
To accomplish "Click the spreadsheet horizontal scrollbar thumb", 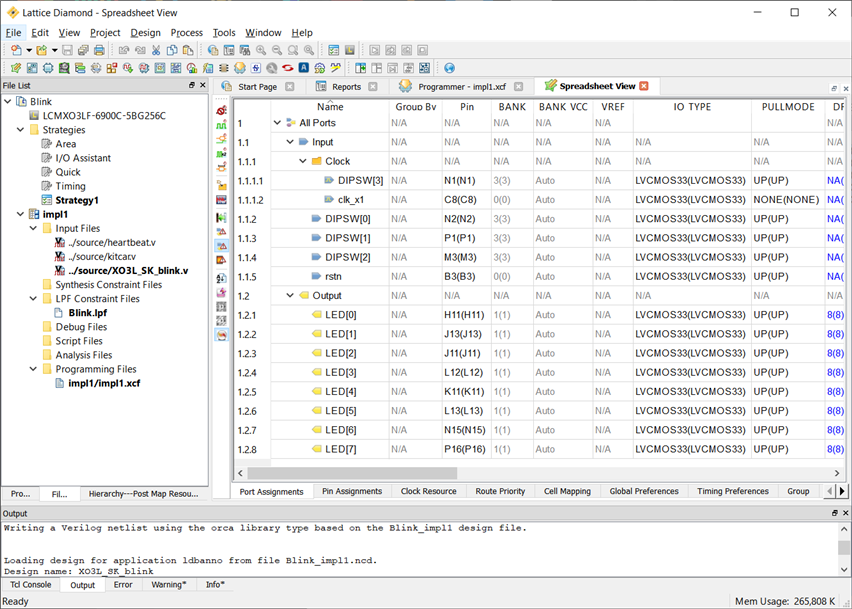I will click(x=352, y=473).
